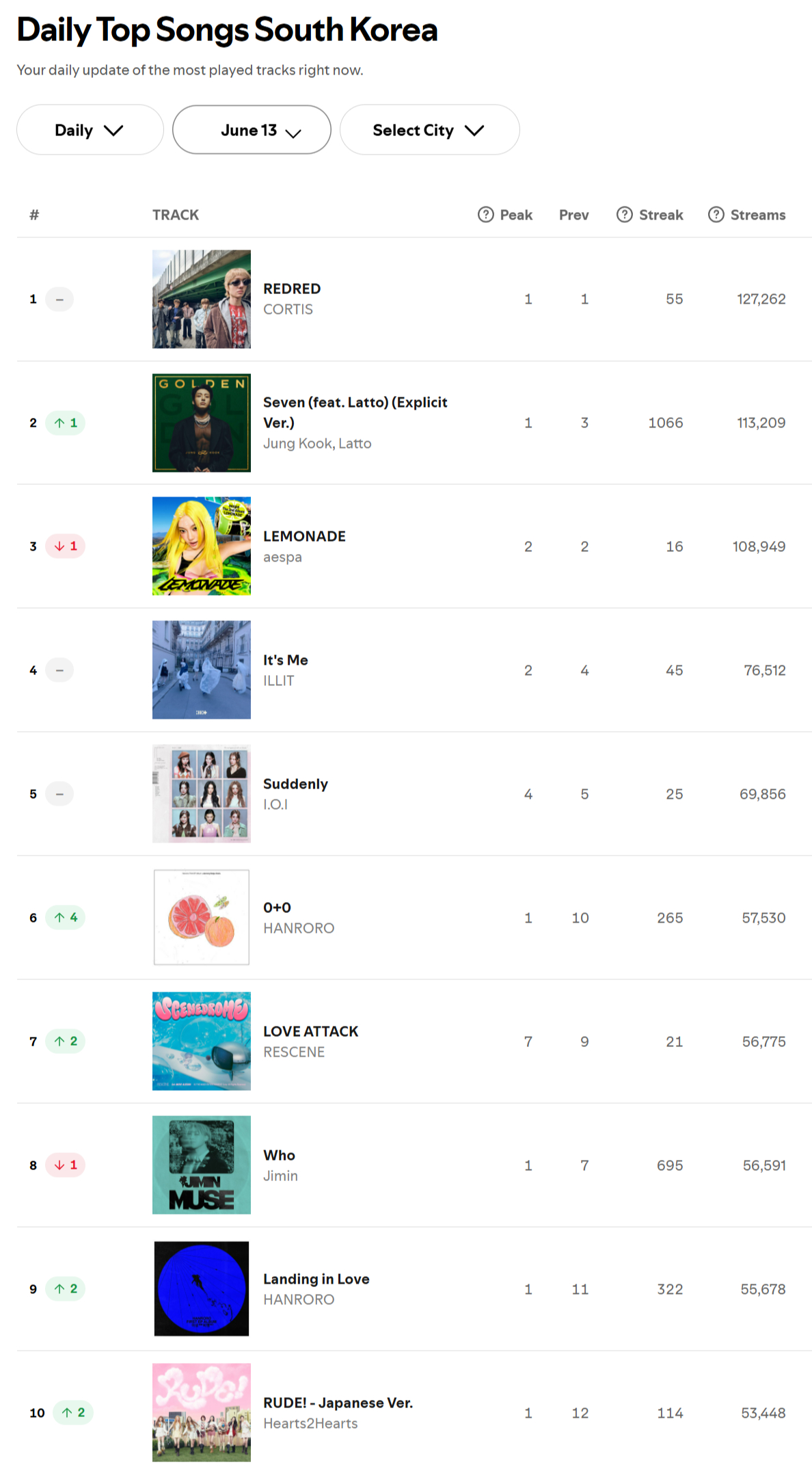Click the up-1 rank badge for Seven

point(66,423)
